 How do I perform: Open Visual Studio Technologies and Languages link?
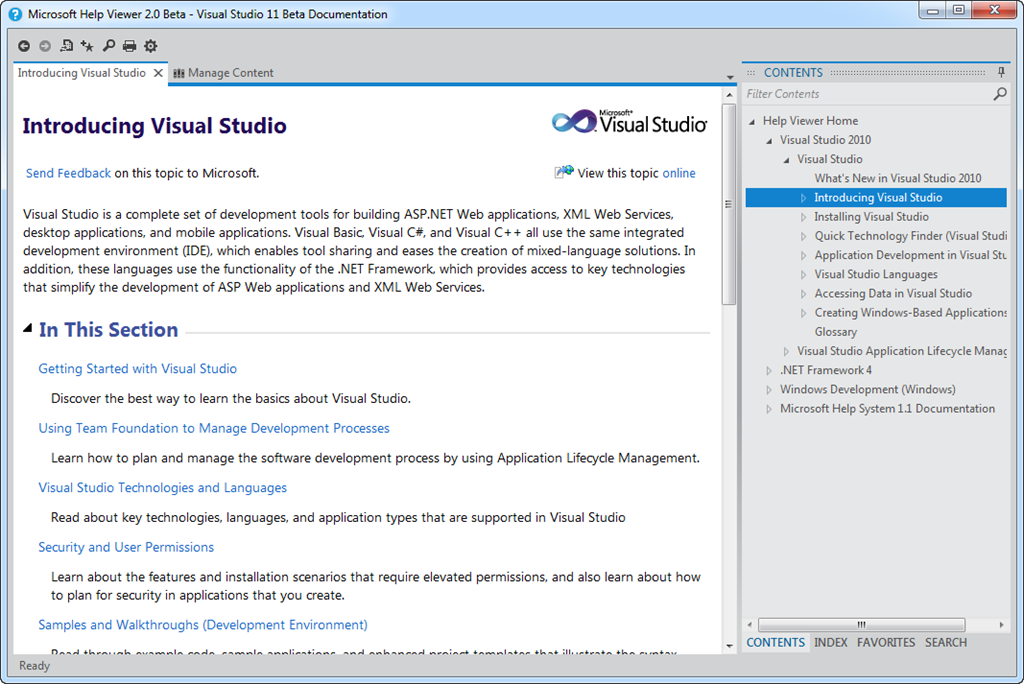[x=163, y=487]
